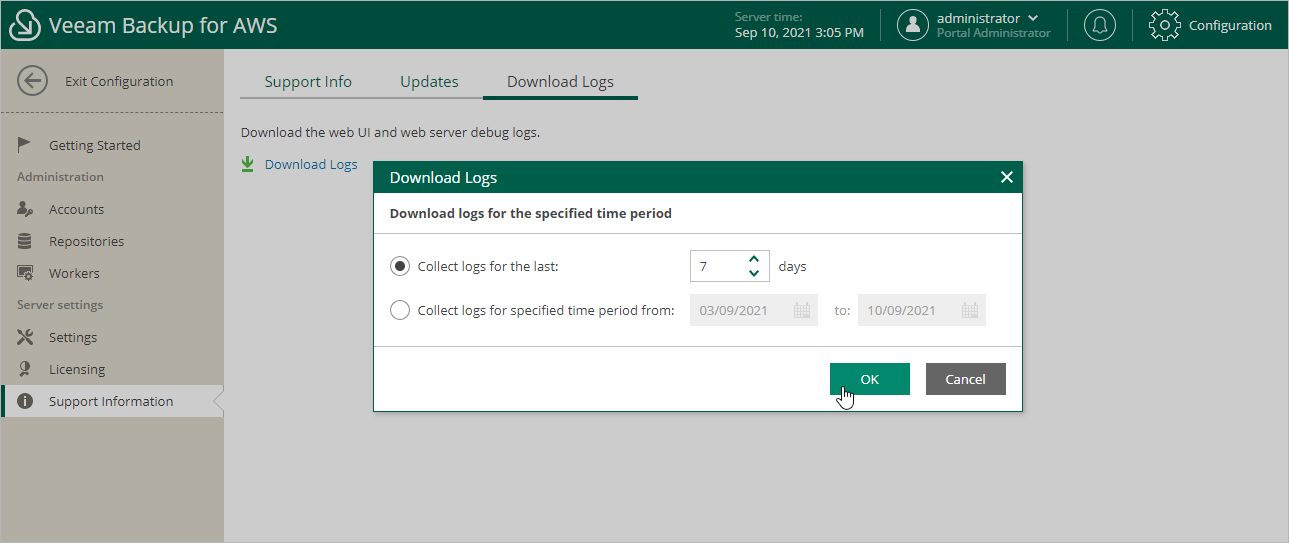The width and height of the screenshot is (1289, 543).
Task: Close the Download Logs dialog
Action: 1007,177
